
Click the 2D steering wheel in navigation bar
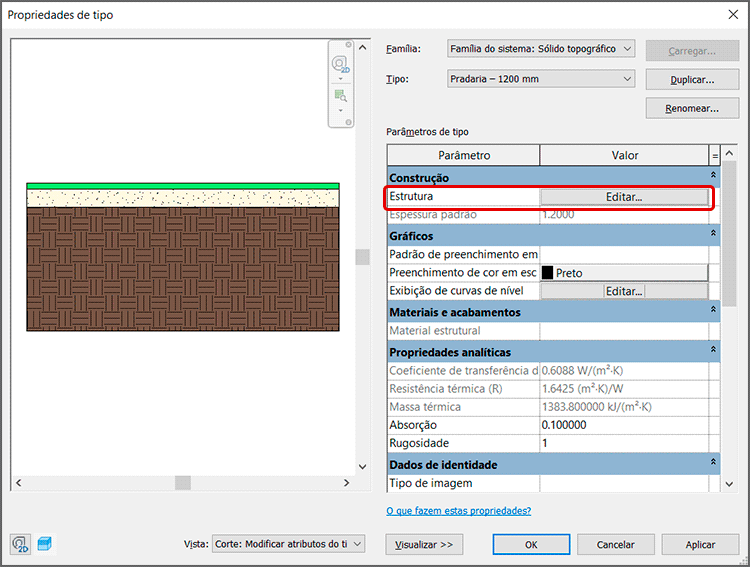click(340, 64)
